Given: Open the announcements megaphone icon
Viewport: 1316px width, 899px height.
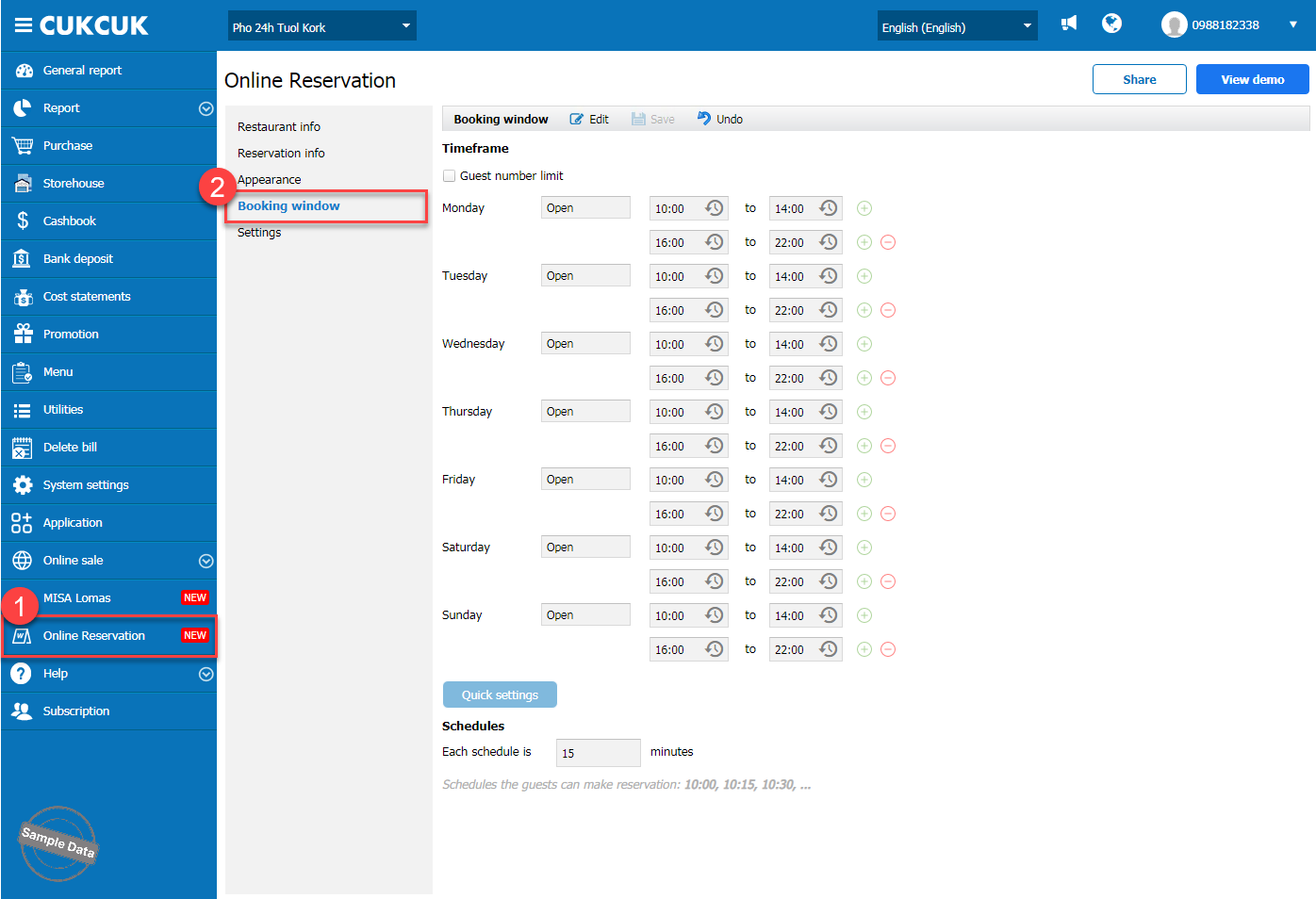Looking at the screenshot, I should 1068,24.
